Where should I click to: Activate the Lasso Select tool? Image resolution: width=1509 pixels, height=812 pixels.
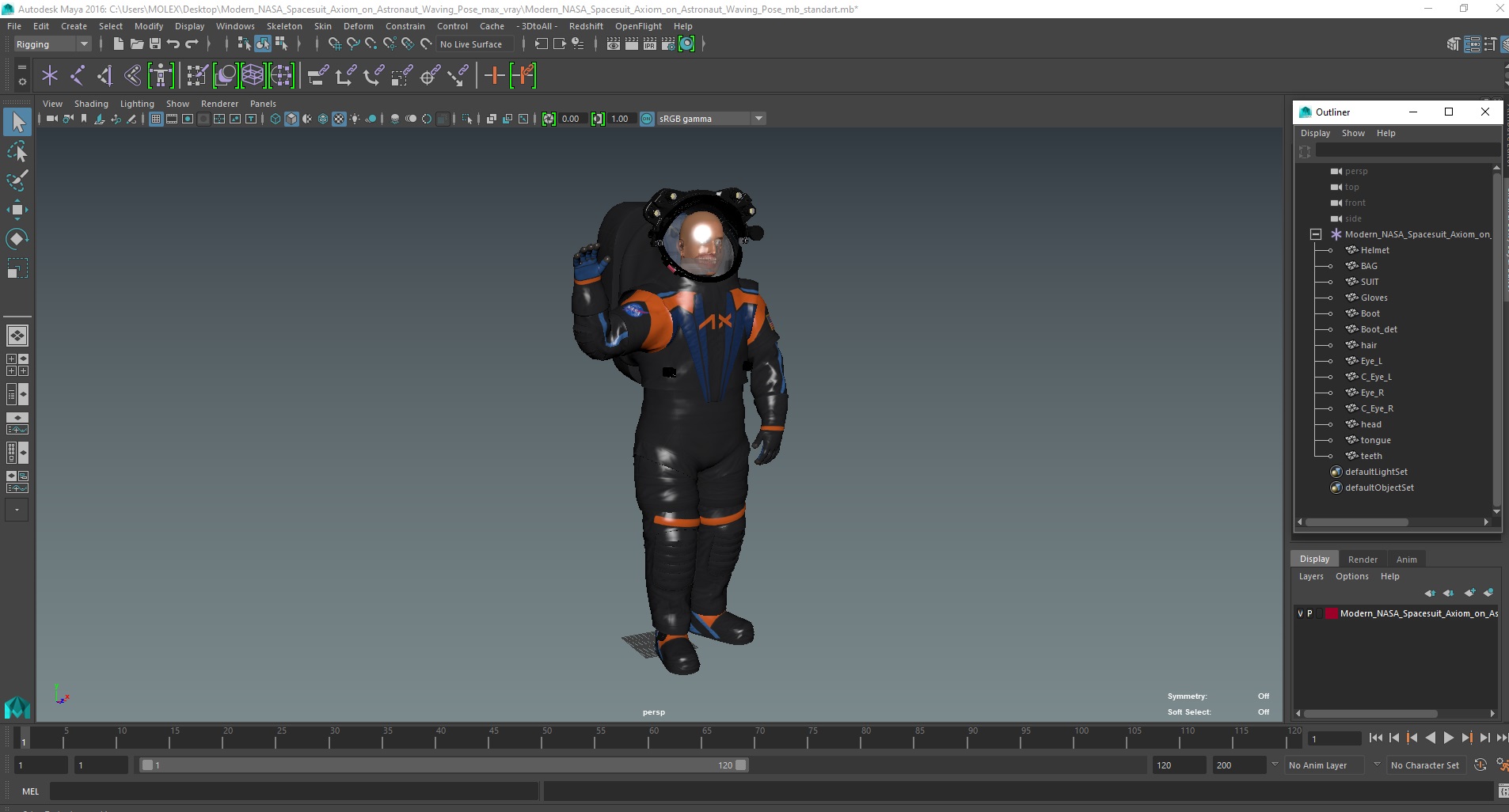click(x=17, y=151)
